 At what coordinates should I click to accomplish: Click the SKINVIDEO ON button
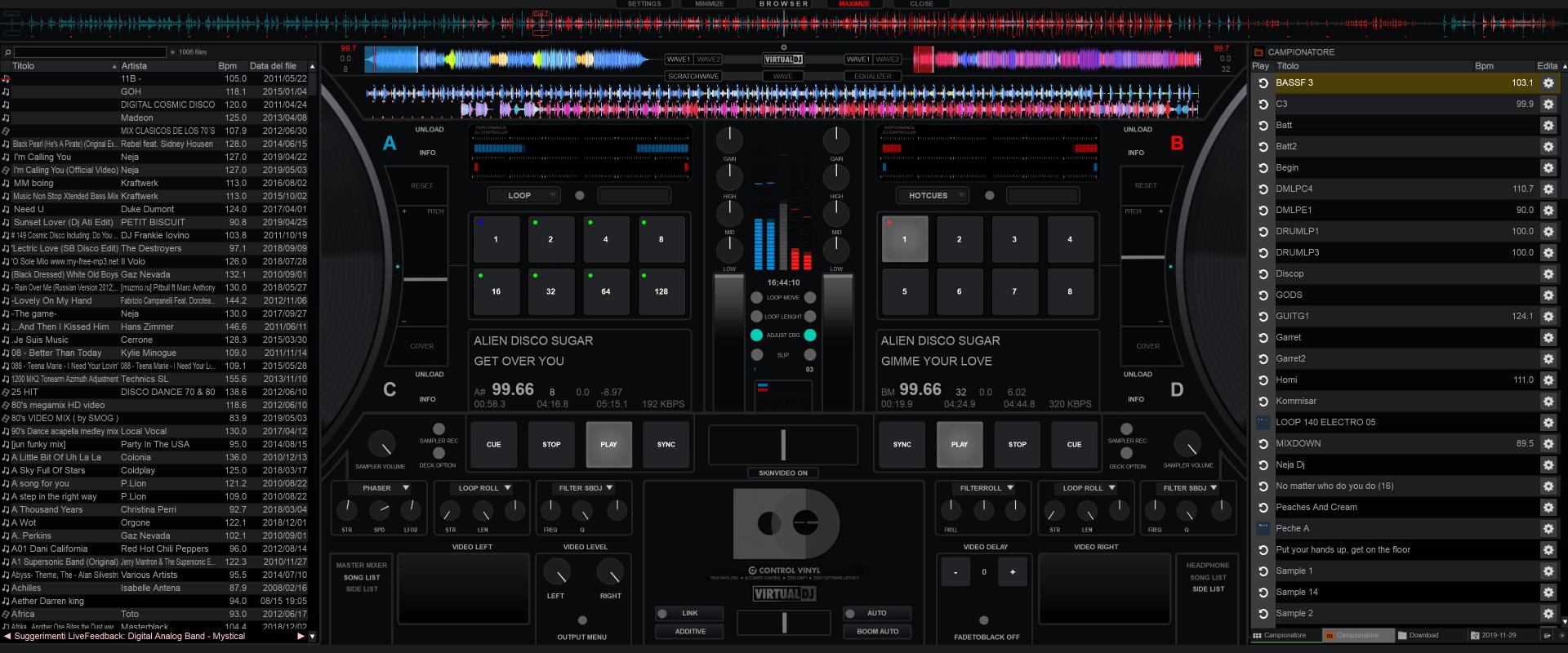pyautogui.click(x=782, y=473)
